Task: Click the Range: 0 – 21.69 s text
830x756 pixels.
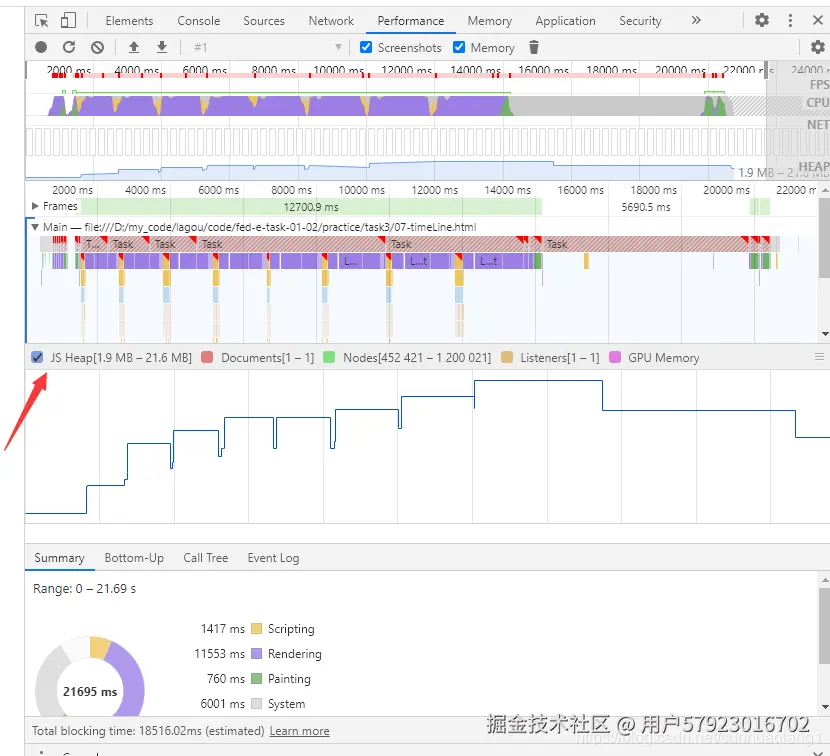Action: (x=85, y=589)
